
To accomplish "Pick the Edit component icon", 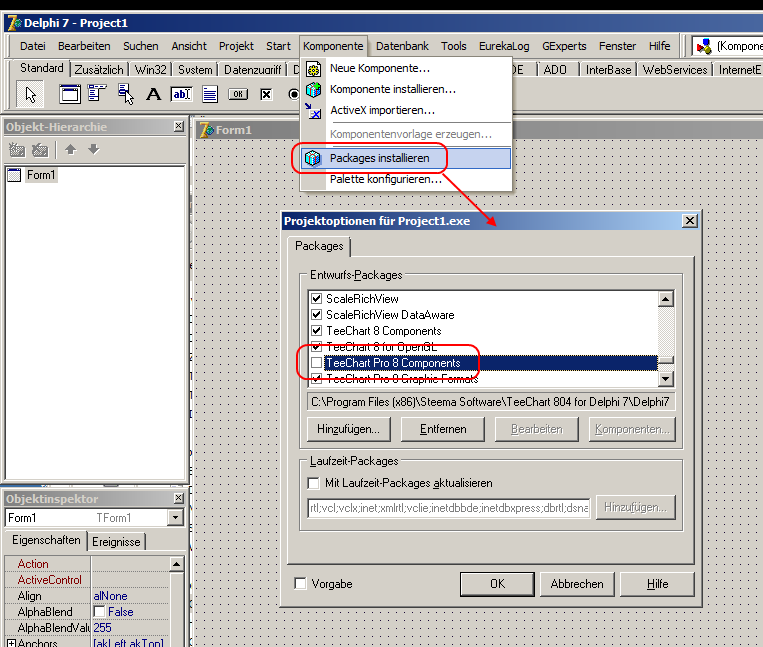I will click(182, 94).
